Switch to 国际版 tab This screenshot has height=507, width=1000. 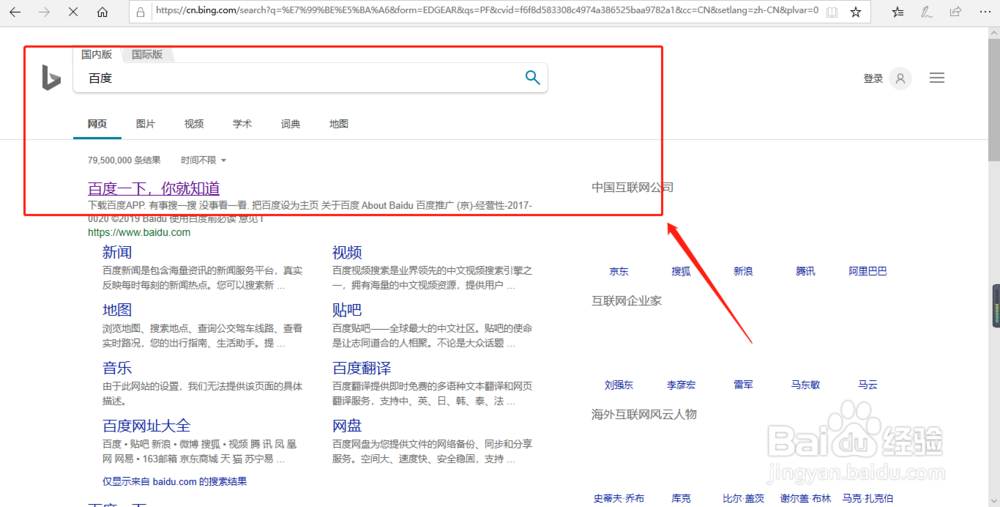point(147,55)
